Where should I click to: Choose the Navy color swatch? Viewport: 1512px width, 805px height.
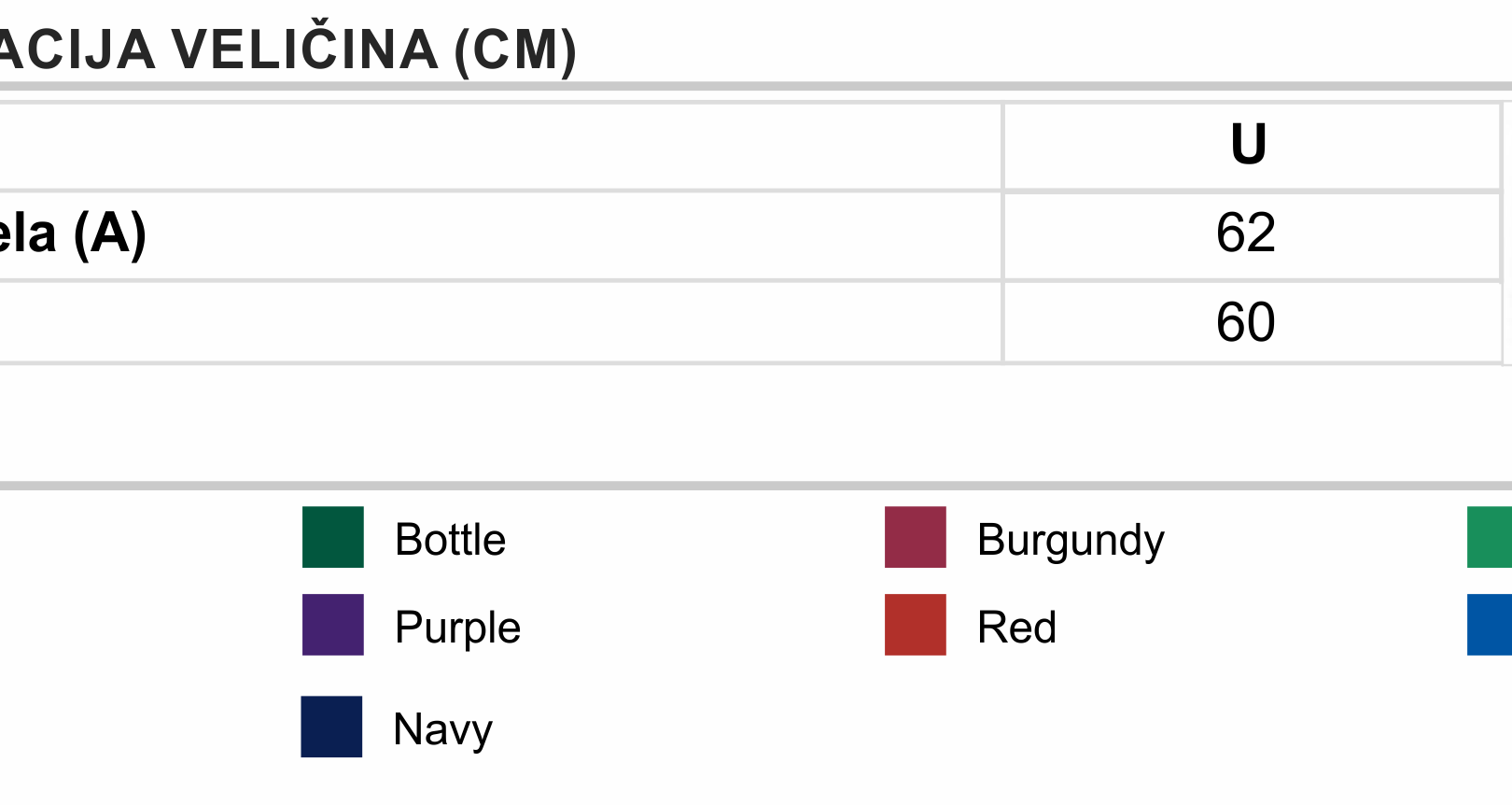pos(331,727)
